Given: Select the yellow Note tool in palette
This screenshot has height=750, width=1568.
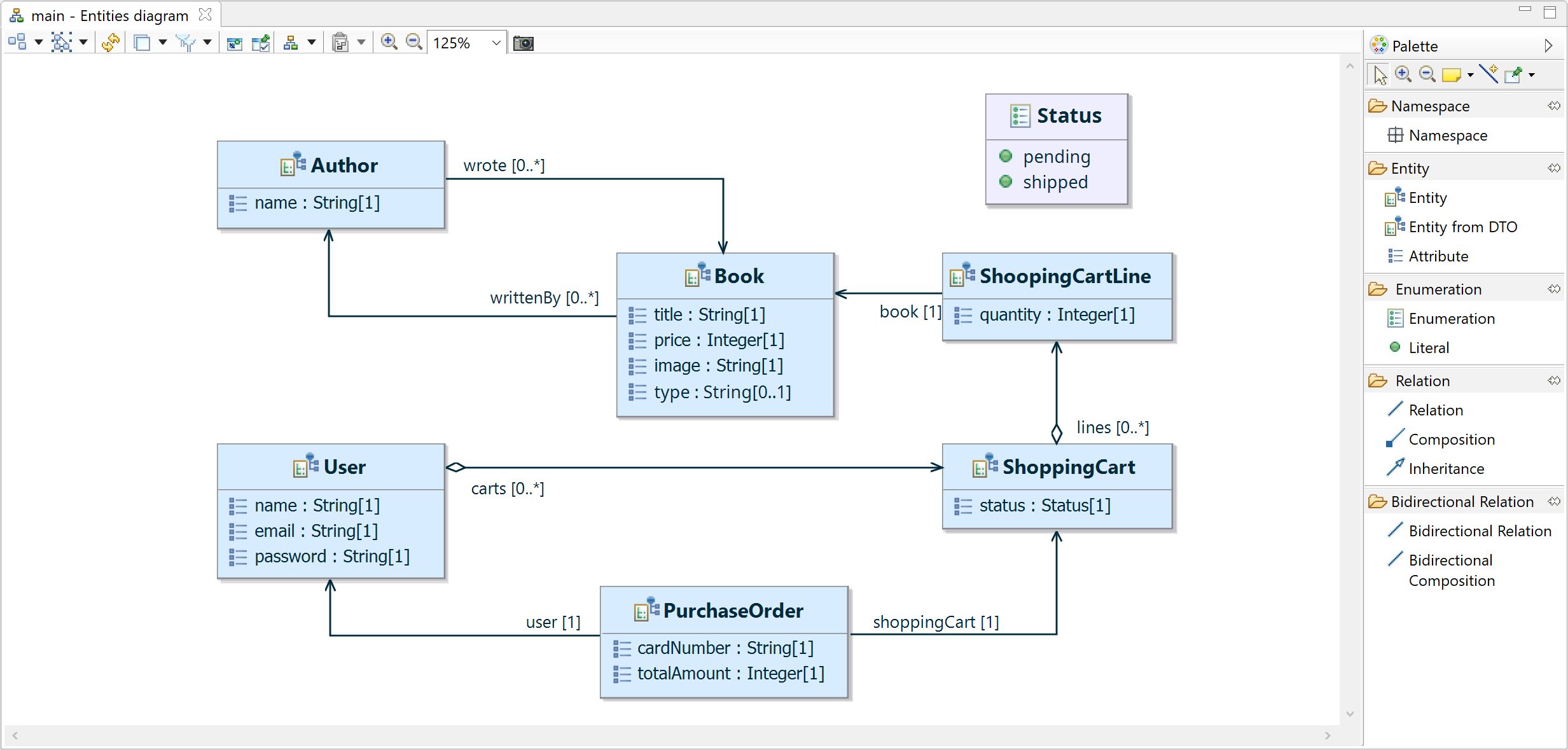Looking at the screenshot, I should (x=1451, y=75).
